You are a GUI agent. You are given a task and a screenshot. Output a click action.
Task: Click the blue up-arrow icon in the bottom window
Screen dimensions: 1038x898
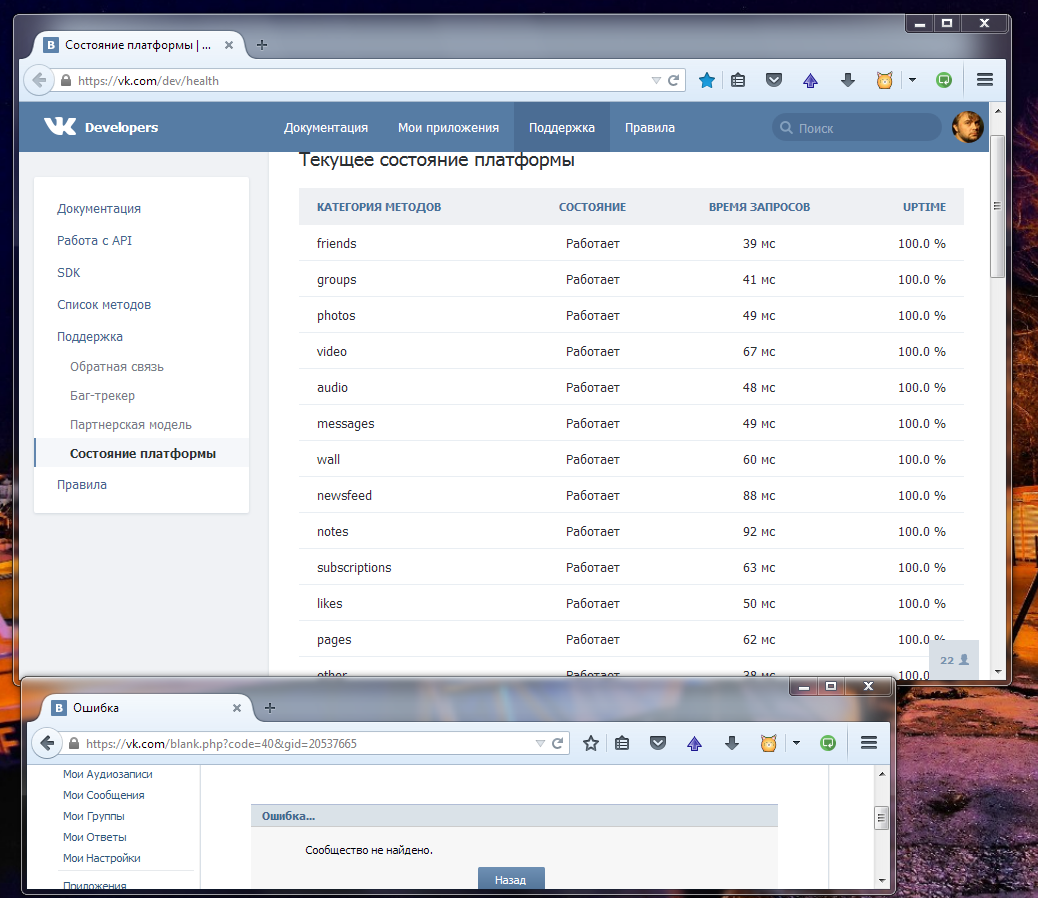tap(694, 743)
